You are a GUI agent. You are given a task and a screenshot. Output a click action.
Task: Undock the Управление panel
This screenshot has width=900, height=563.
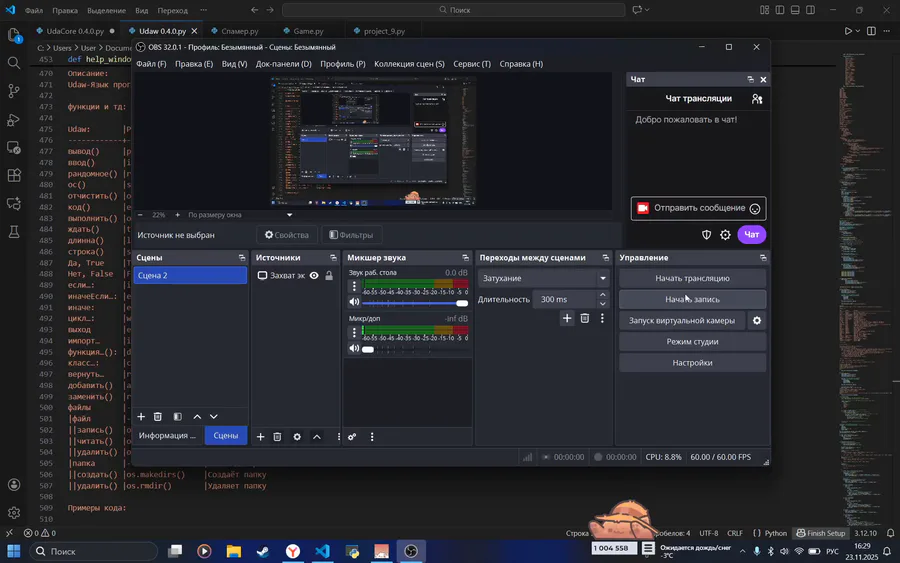(x=763, y=258)
